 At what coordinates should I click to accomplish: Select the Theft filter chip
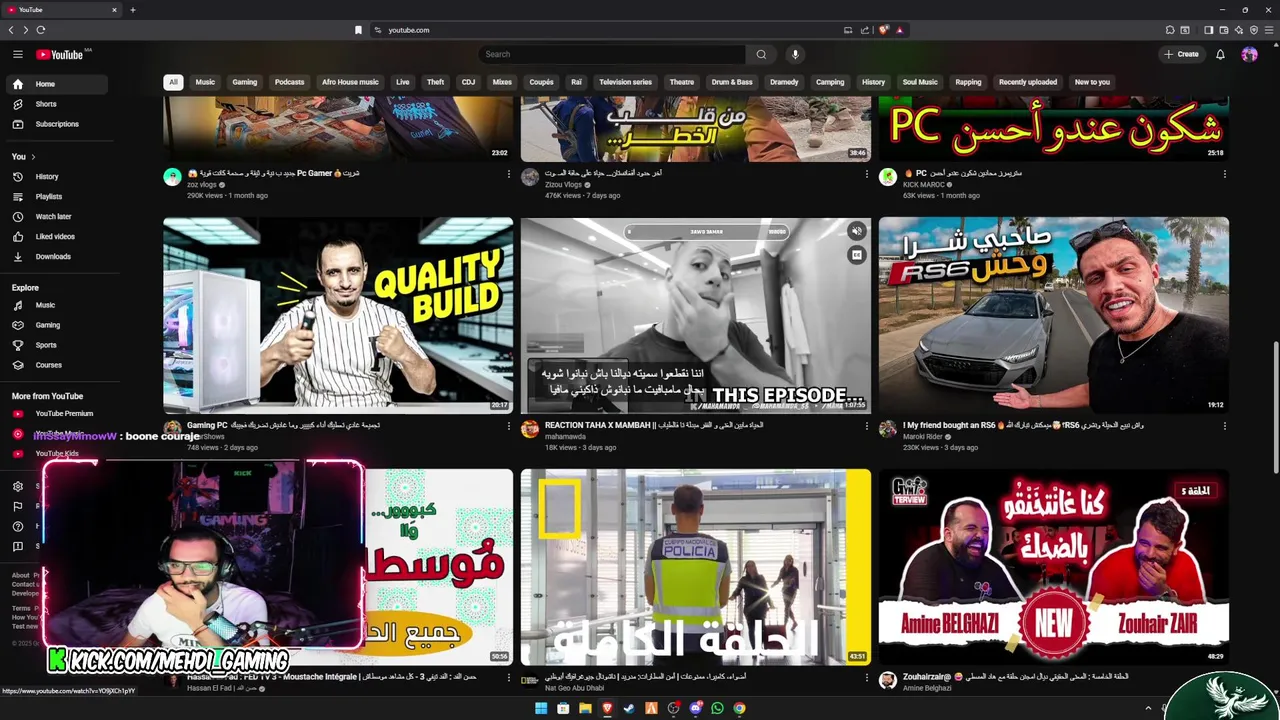coord(435,82)
